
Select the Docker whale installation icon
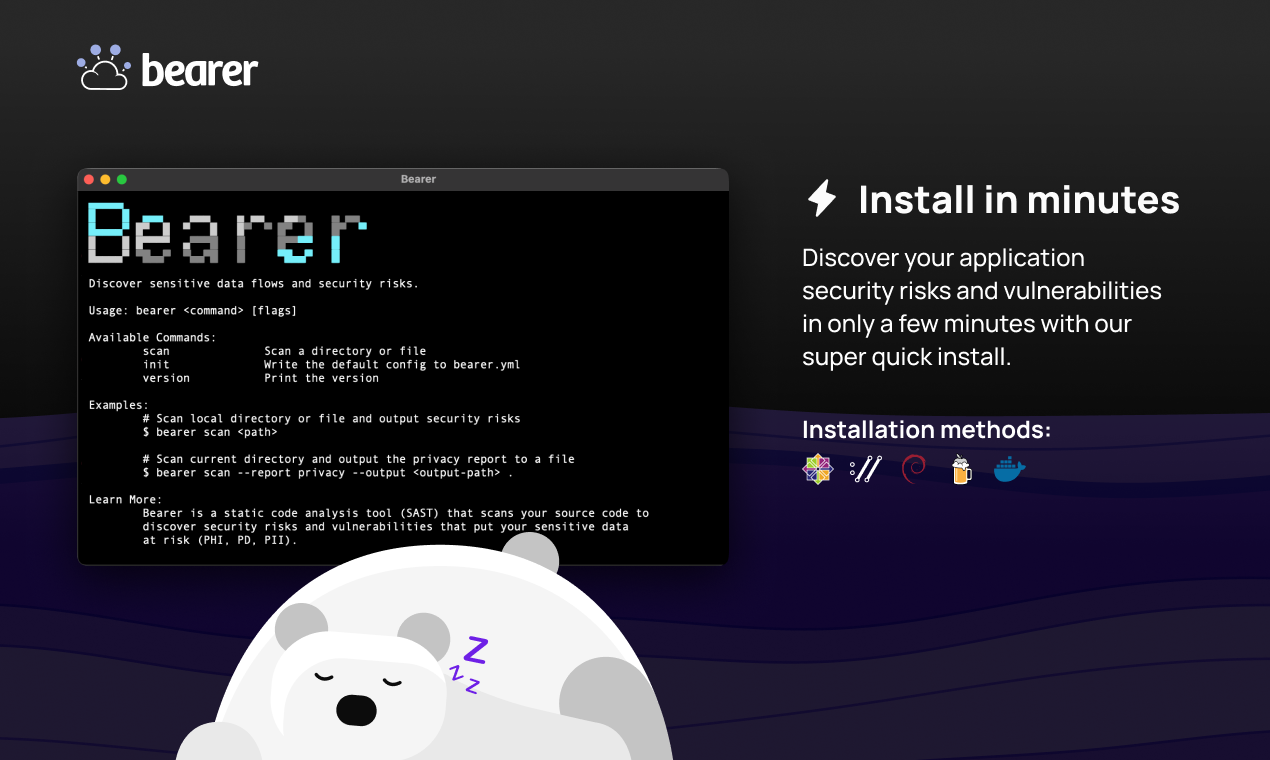click(x=1010, y=469)
